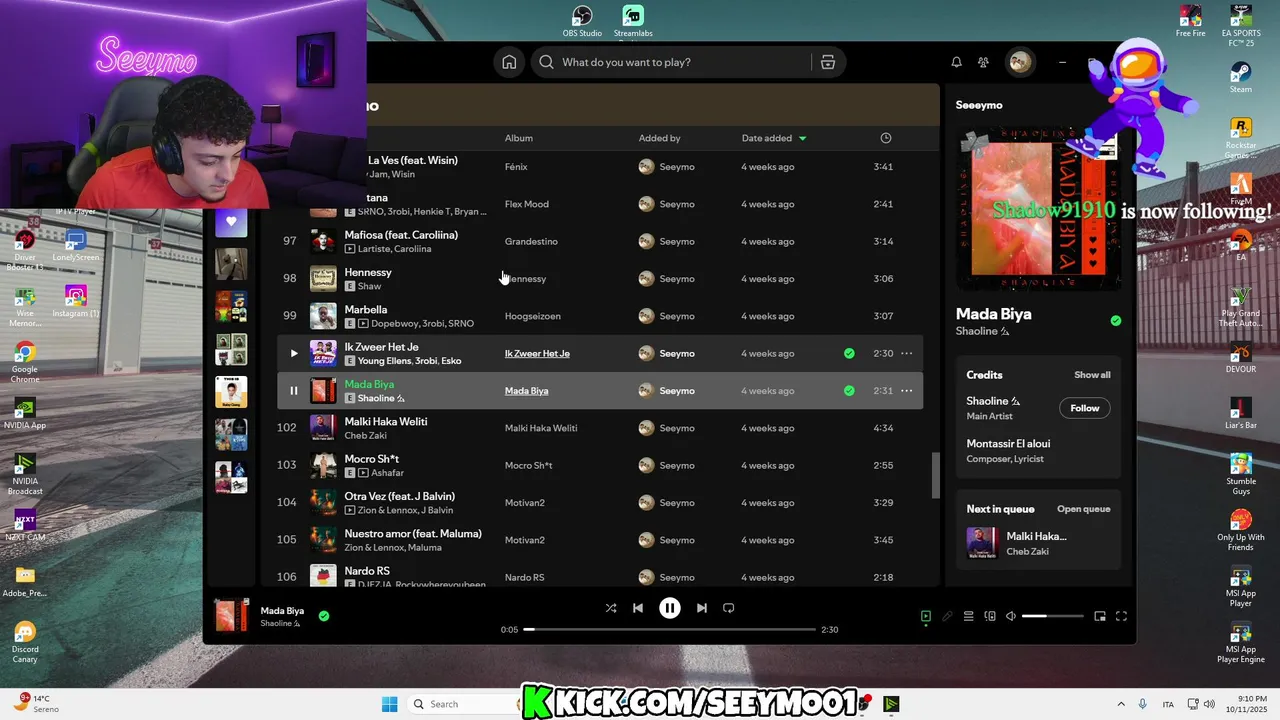Pause Mada Biya via the row pause icon
The image size is (1280, 720).
coord(293,391)
